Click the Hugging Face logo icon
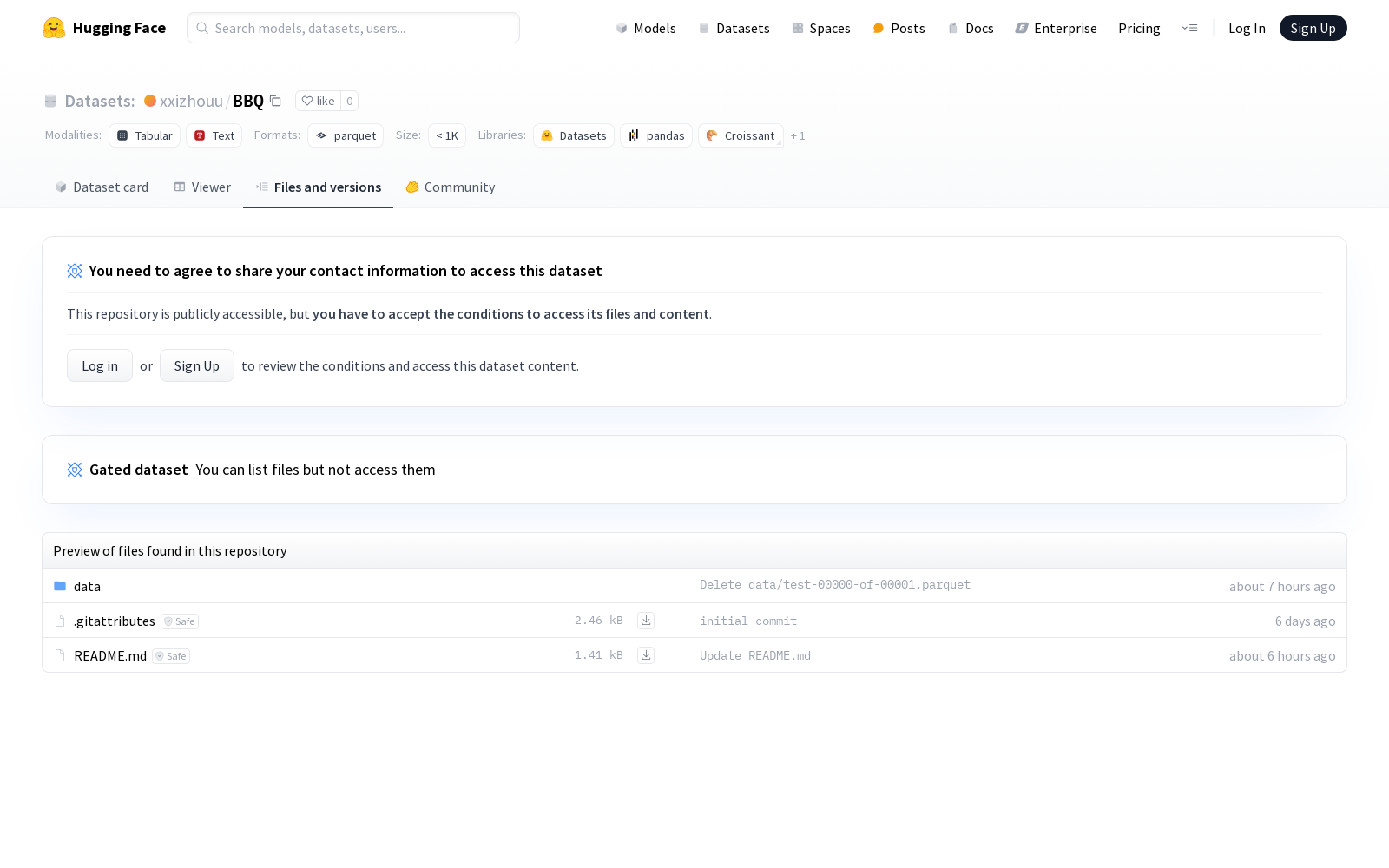The image size is (1389, 868). [x=54, y=28]
